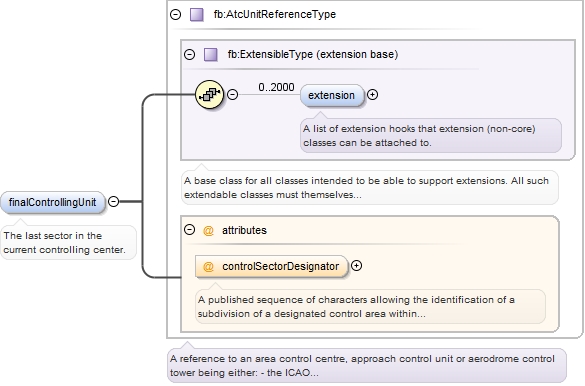Collapse the sequence compositor with minus button

click(232, 94)
